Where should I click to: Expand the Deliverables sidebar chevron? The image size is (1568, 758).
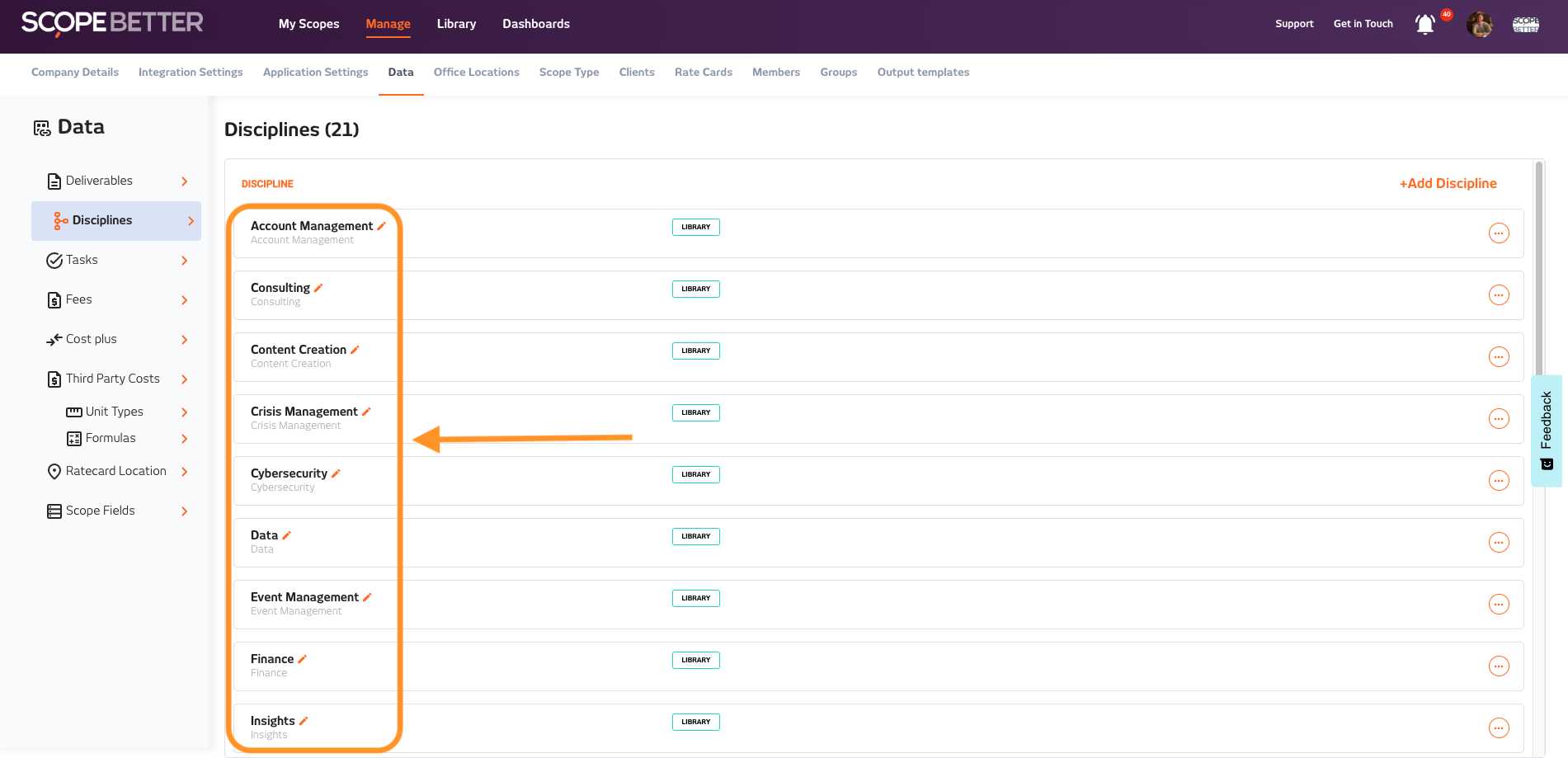click(x=185, y=181)
